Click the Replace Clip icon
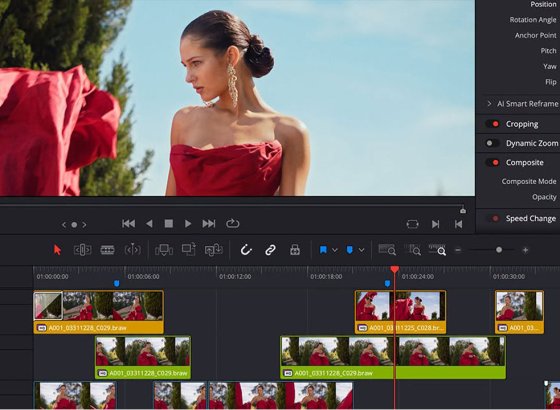The image size is (560, 410). (214, 250)
